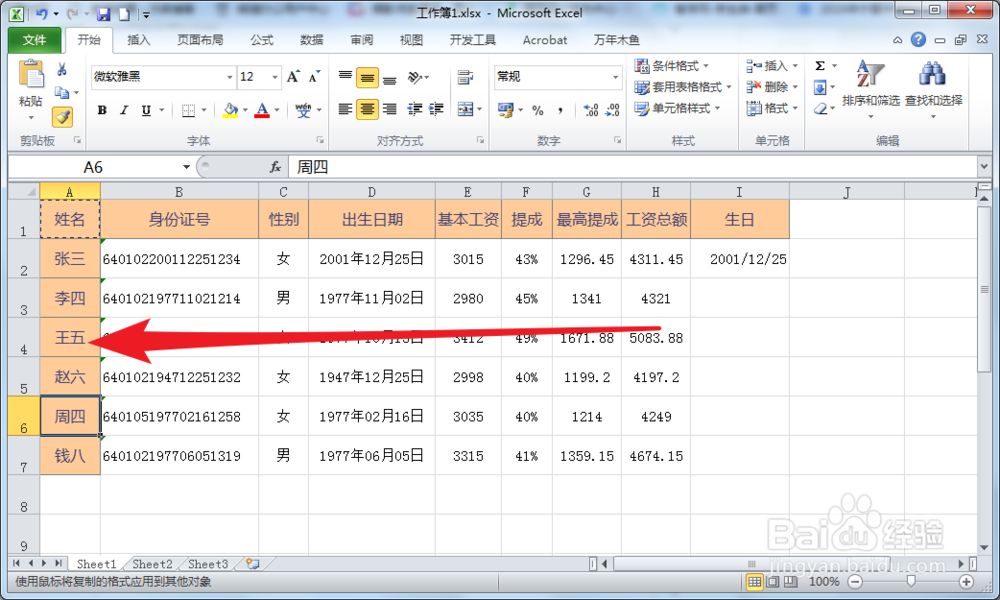Image resolution: width=1000 pixels, height=600 pixels.
Task: Switch to Sheet2 worksheet tab
Action: 152,564
